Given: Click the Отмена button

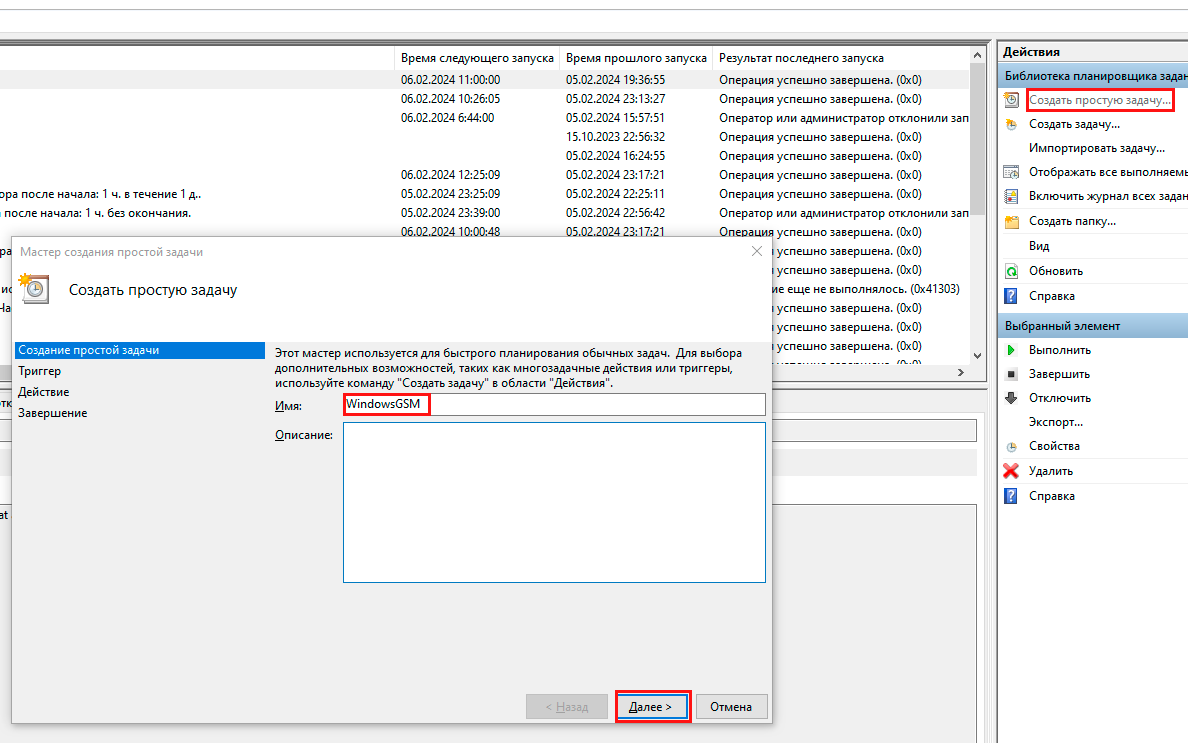Looking at the screenshot, I should point(731,707).
